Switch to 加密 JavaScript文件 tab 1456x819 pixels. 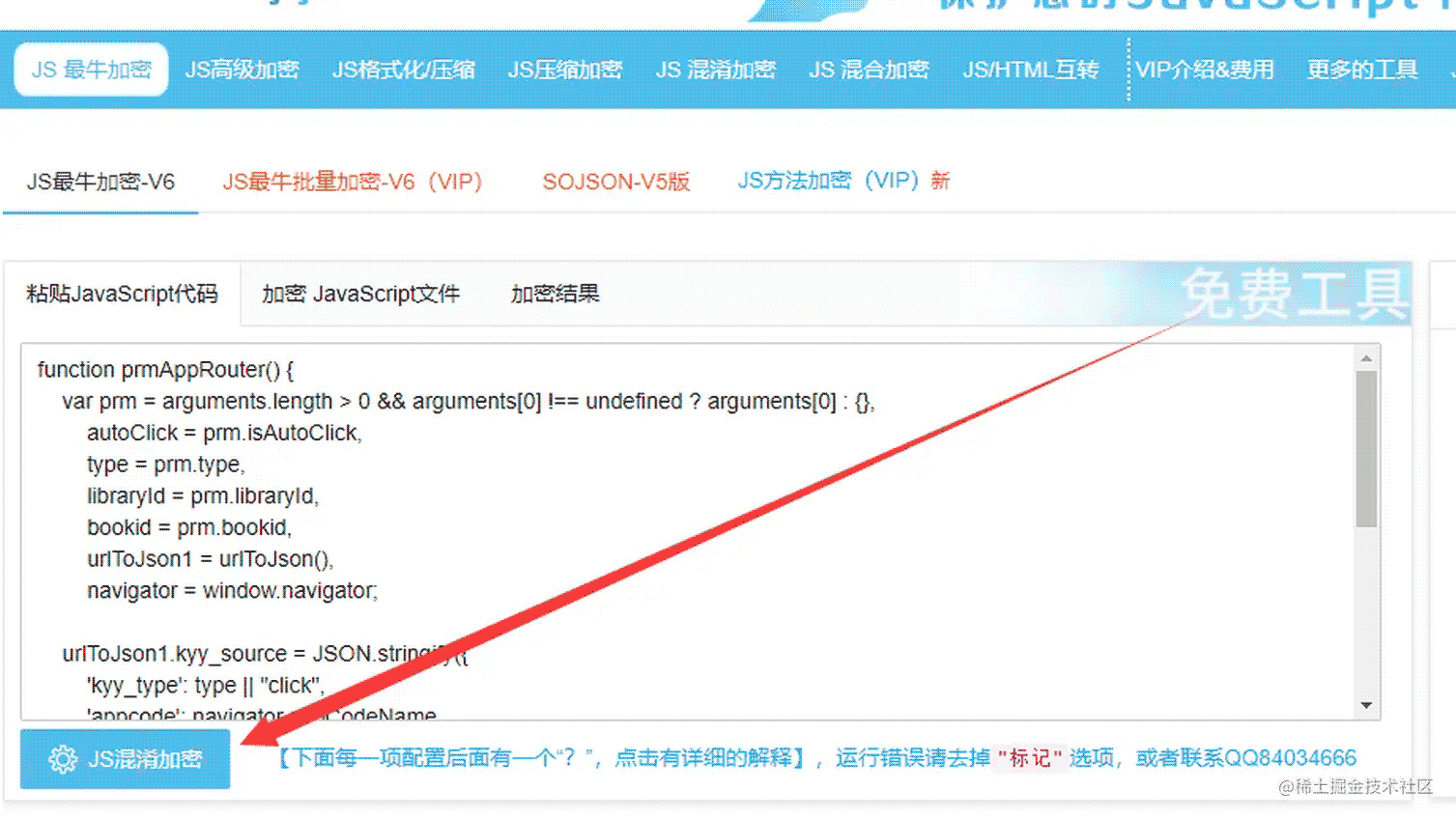pos(359,294)
